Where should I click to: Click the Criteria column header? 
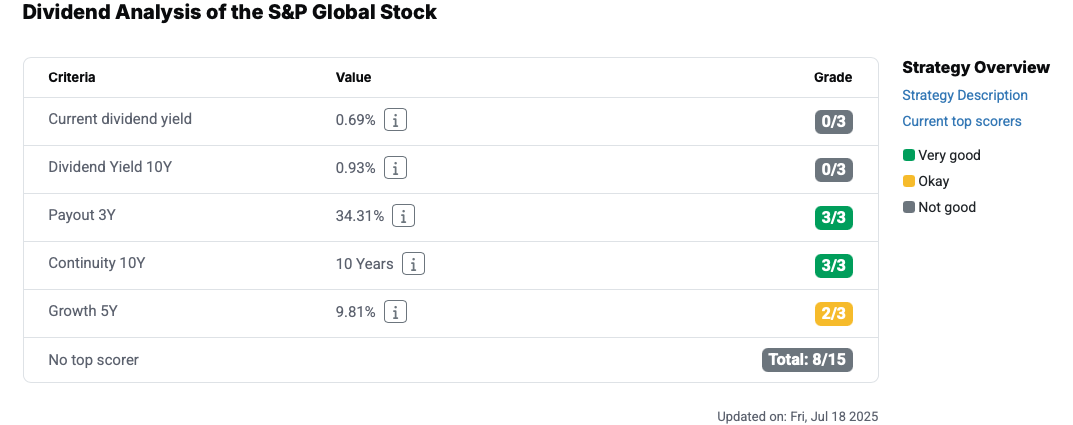(x=72, y=77)
